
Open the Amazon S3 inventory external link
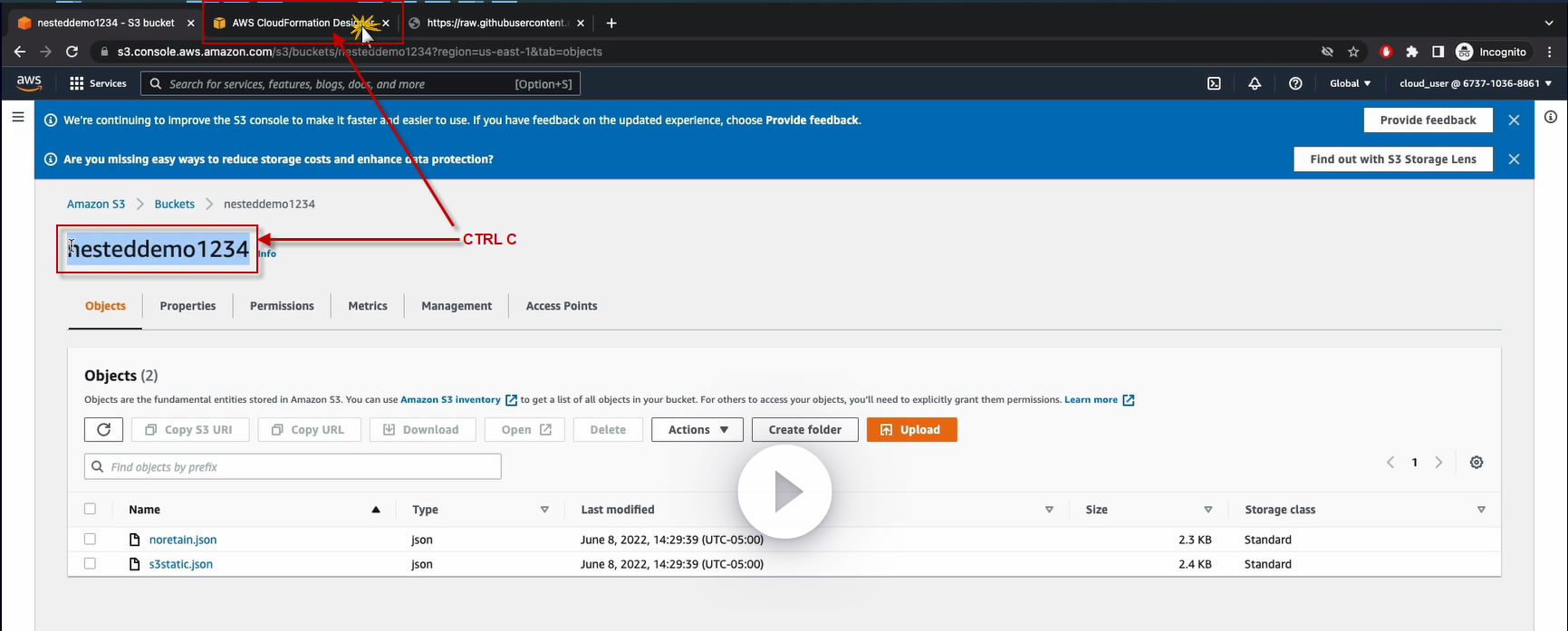(x=458, y=399)
